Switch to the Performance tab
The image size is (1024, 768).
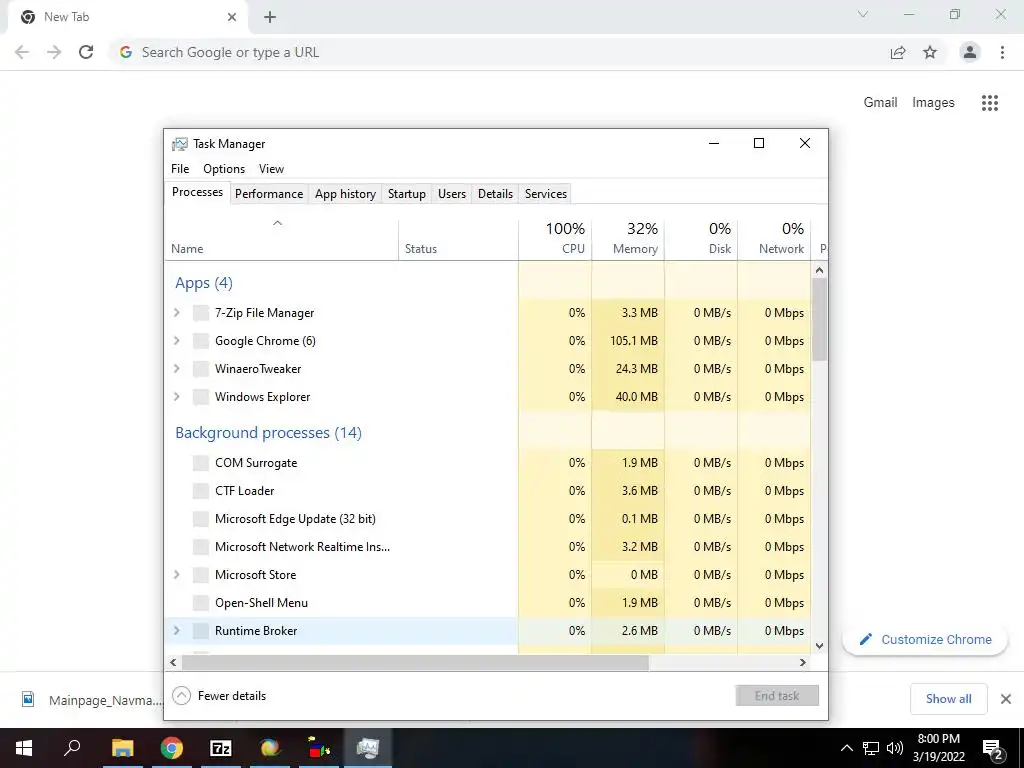[269, 194]
